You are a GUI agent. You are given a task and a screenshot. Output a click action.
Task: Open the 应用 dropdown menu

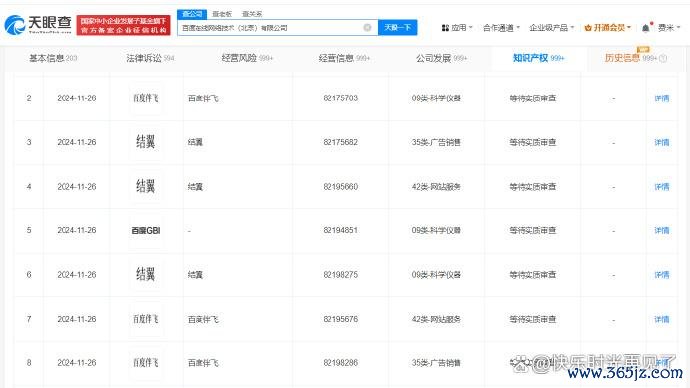point(457,28)
